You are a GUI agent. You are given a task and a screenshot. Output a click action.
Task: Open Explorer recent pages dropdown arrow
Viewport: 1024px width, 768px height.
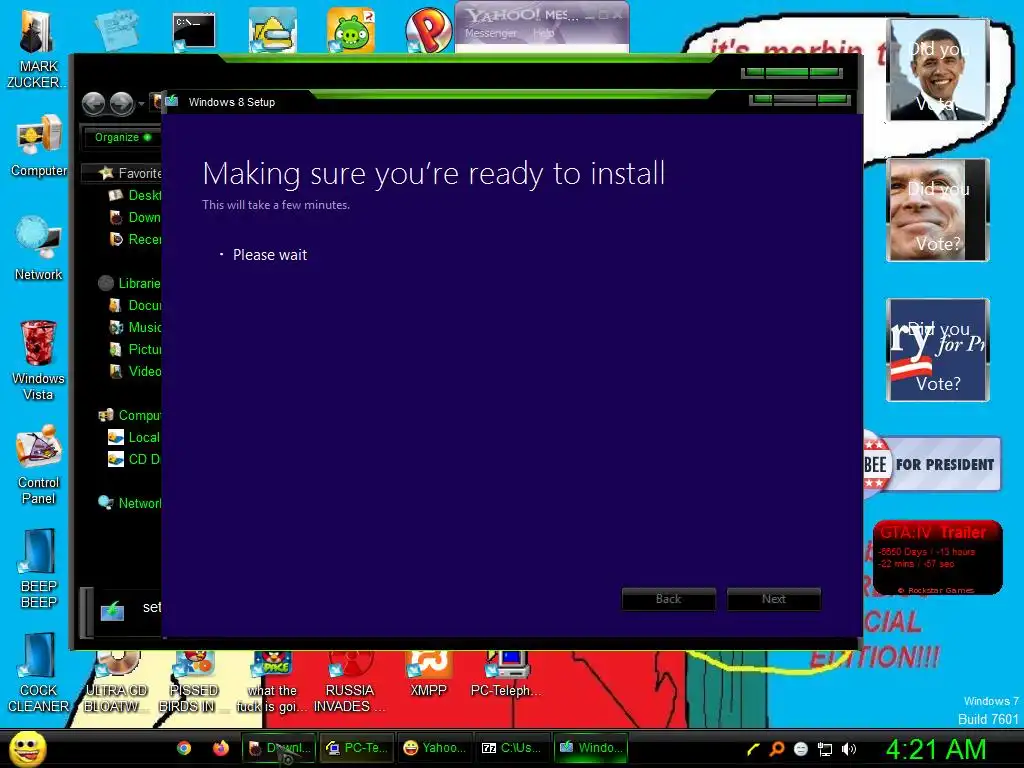pyautogui.click(x=141, y=104)
